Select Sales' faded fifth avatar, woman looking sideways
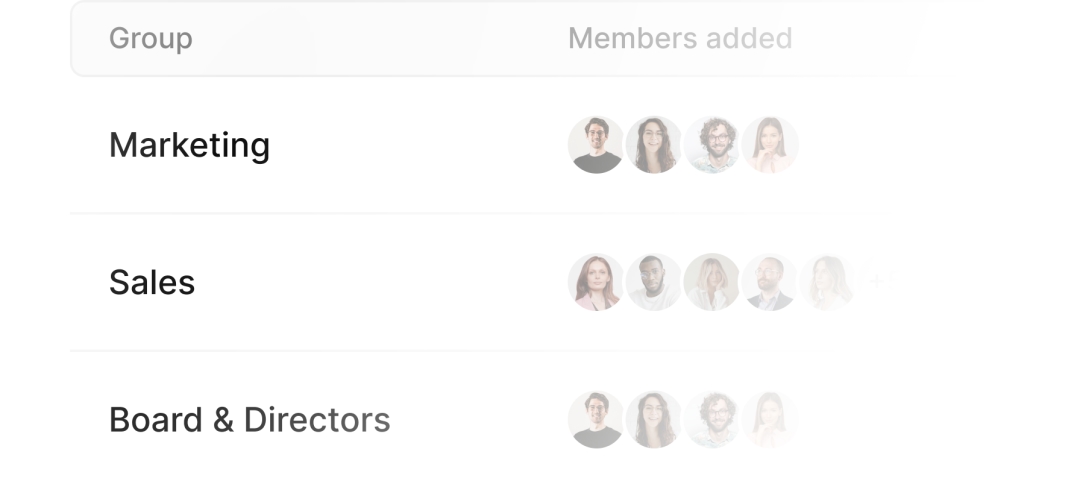The height and width of the screenshot is (487, 1080). click(x=828, y=282)
